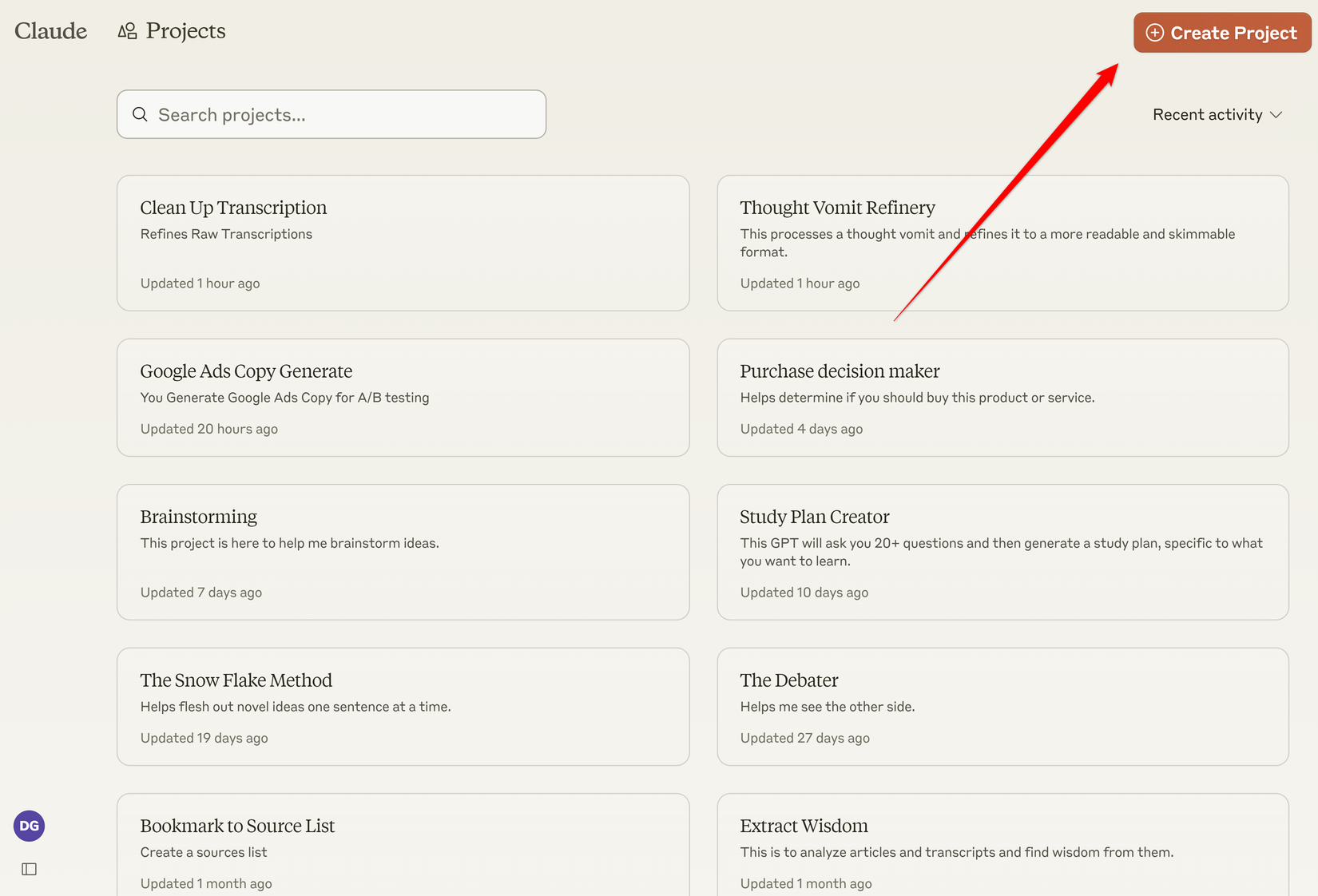Click 'Updated 20 hours ago' text
The width and height of the screenshot is (1318, 896).
coord(209,429)
